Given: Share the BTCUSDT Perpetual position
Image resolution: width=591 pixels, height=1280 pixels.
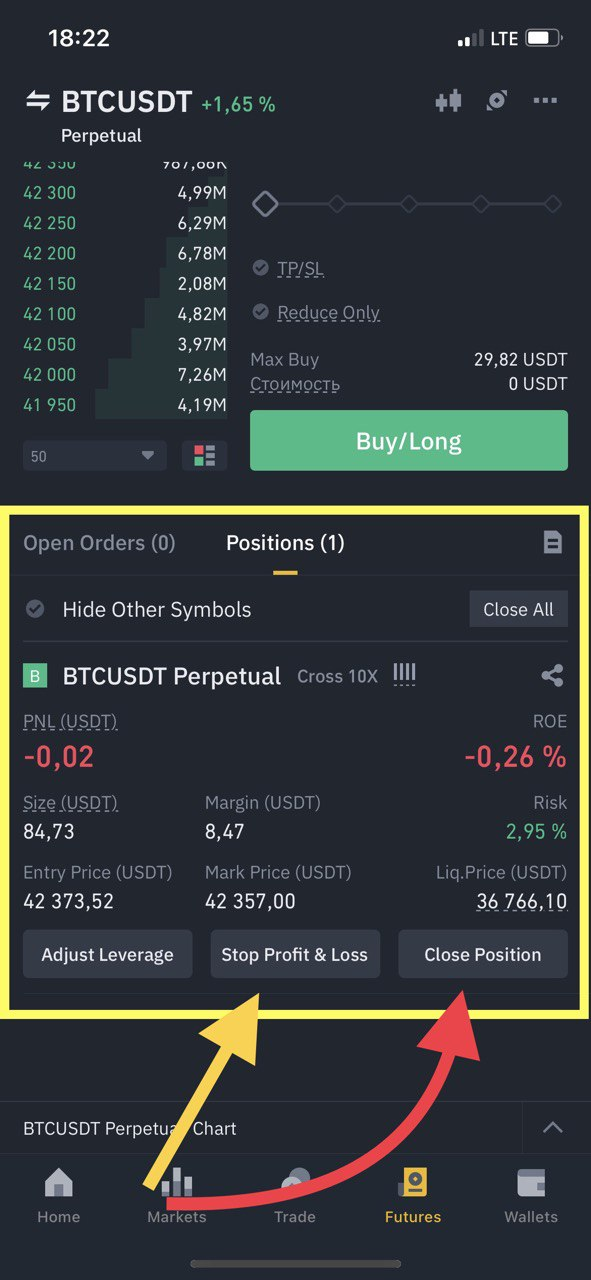Looking at the screenshot, I should pyautogui.click(x=552, y=676).
